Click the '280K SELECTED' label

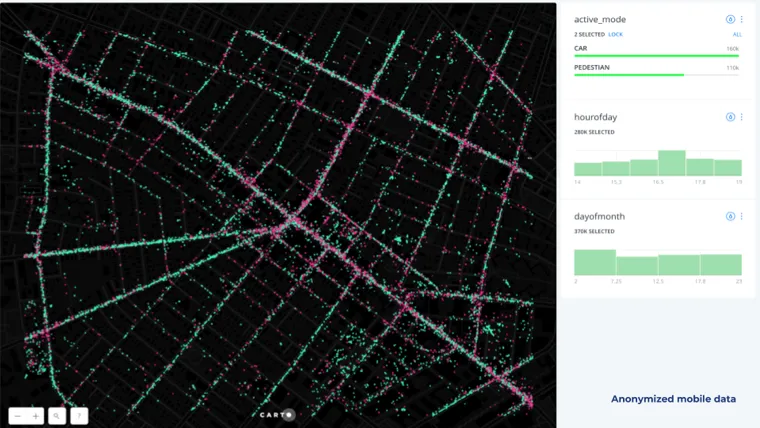pos(594,132)
